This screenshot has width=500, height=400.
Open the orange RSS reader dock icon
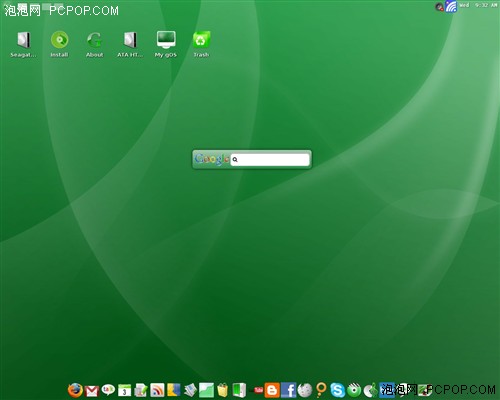click(157, 390)
